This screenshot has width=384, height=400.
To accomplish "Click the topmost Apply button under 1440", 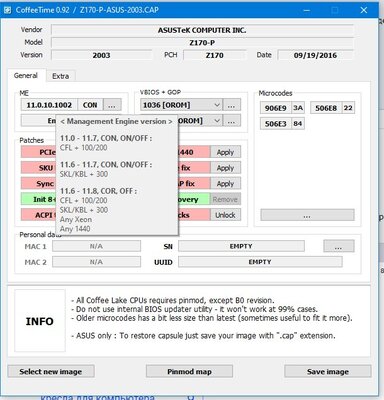I will point(225,152).
